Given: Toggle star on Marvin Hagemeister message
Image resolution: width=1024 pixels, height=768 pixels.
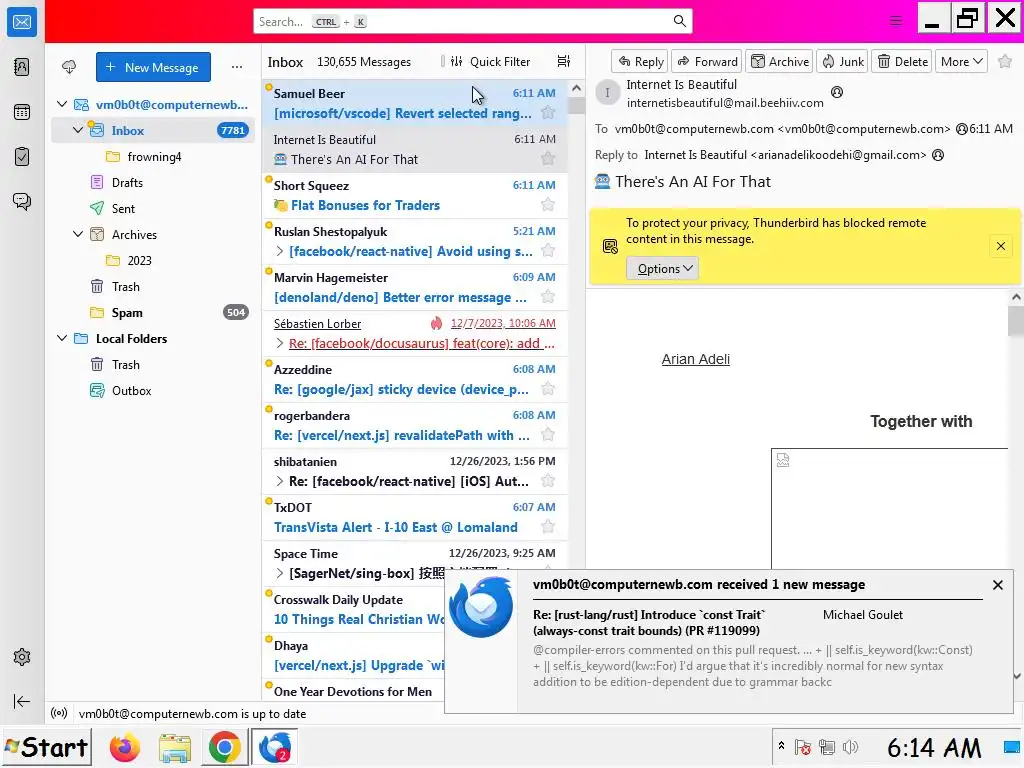Looking at the screenshot, I should point(548,296).
